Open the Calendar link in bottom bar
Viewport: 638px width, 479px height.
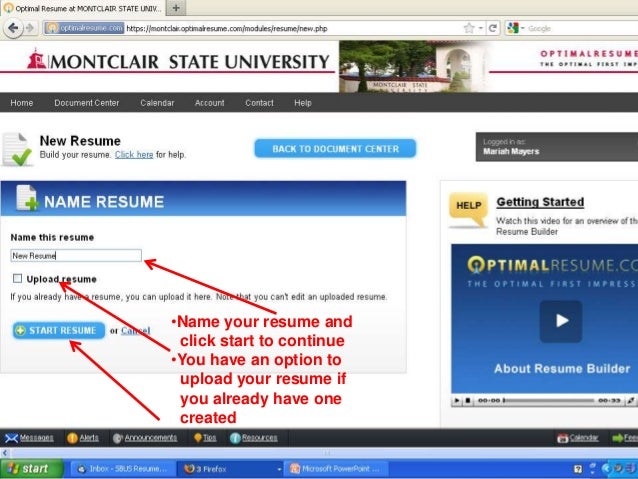coord(584,437)
